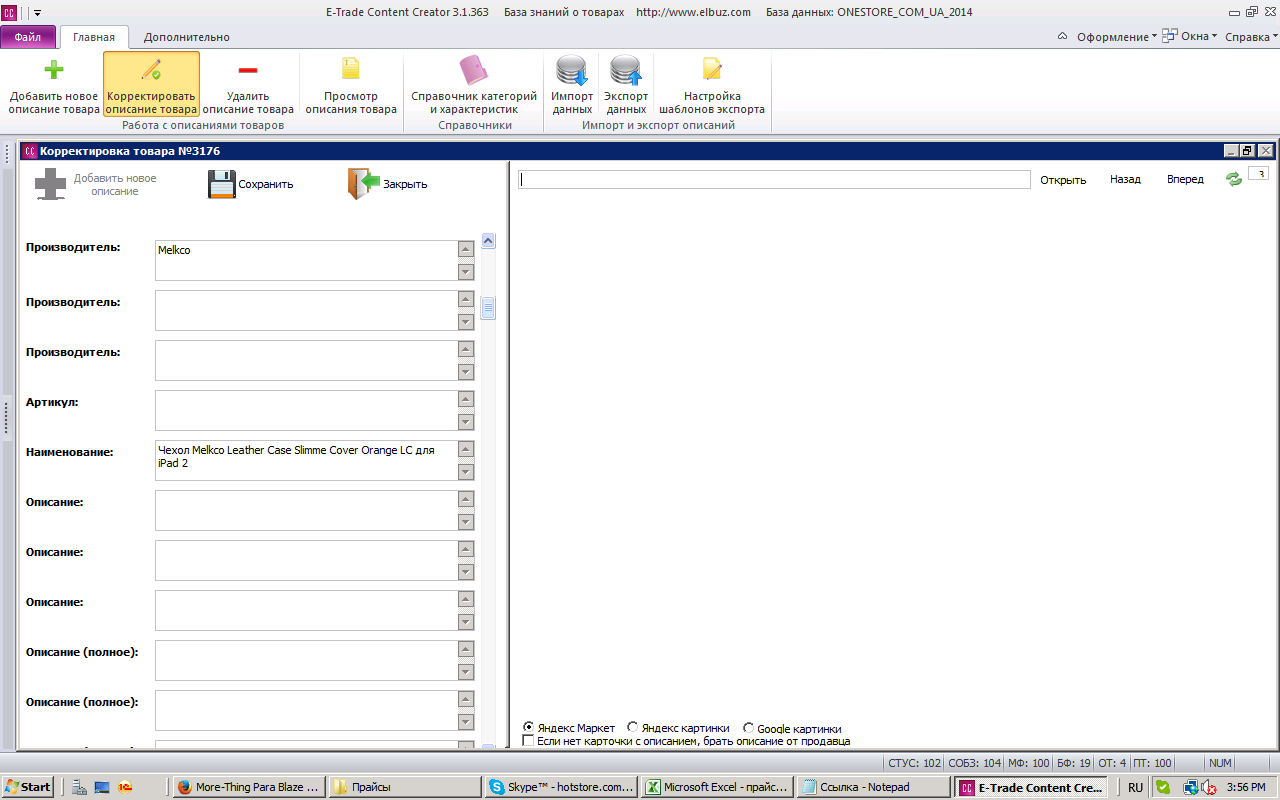Select the Google картинки radio button
1280x800 pixels.
click(x=749, y=728)
